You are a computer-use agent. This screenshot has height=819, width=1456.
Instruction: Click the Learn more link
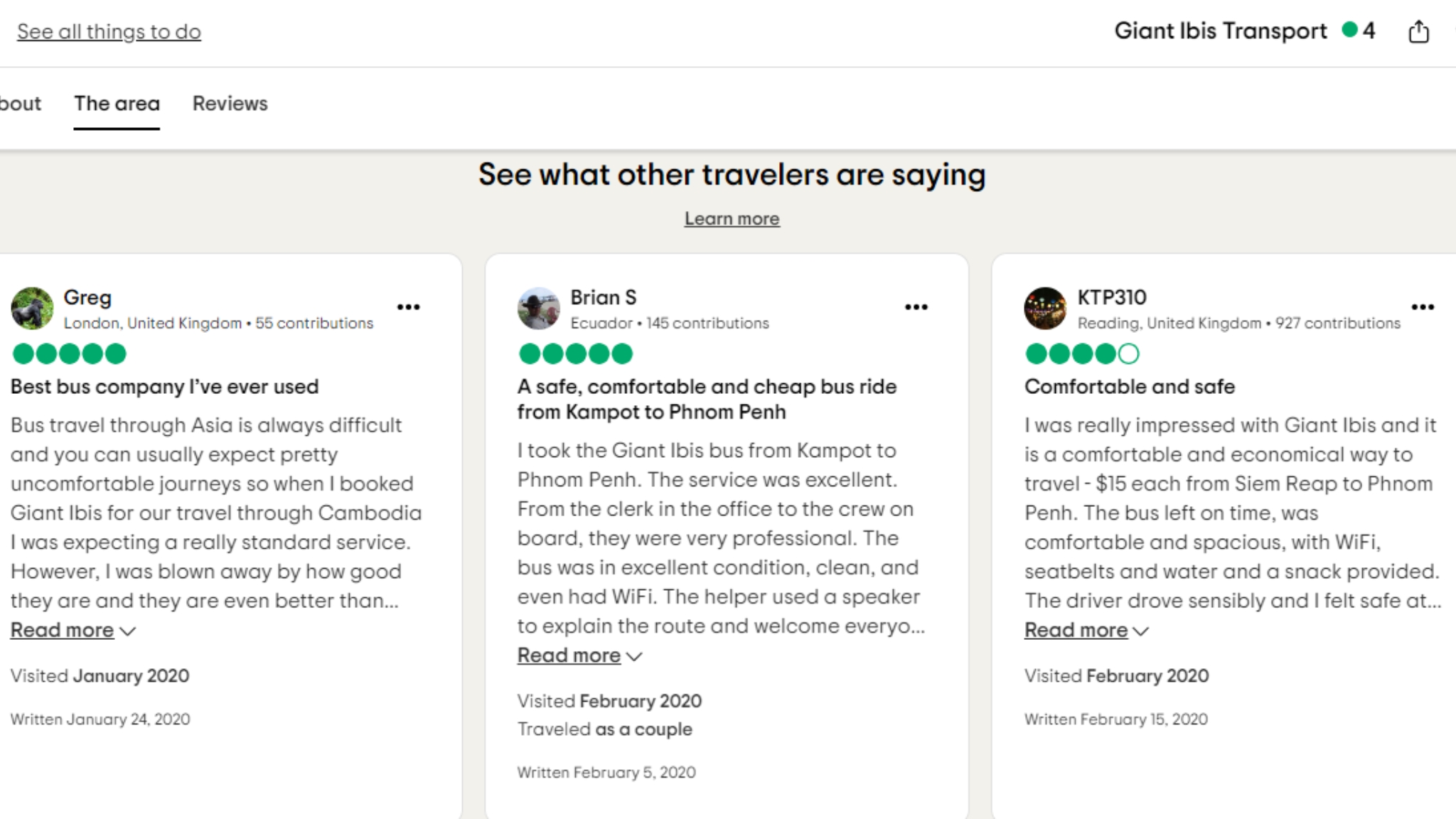coord(732,218)
